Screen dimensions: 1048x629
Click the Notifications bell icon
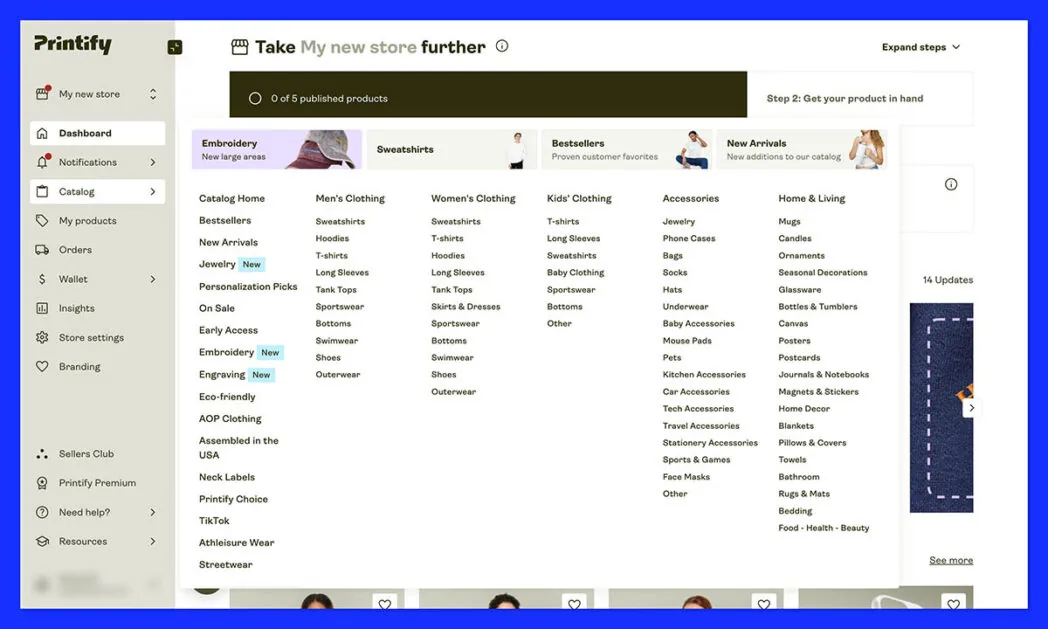[x=42, y=162]
